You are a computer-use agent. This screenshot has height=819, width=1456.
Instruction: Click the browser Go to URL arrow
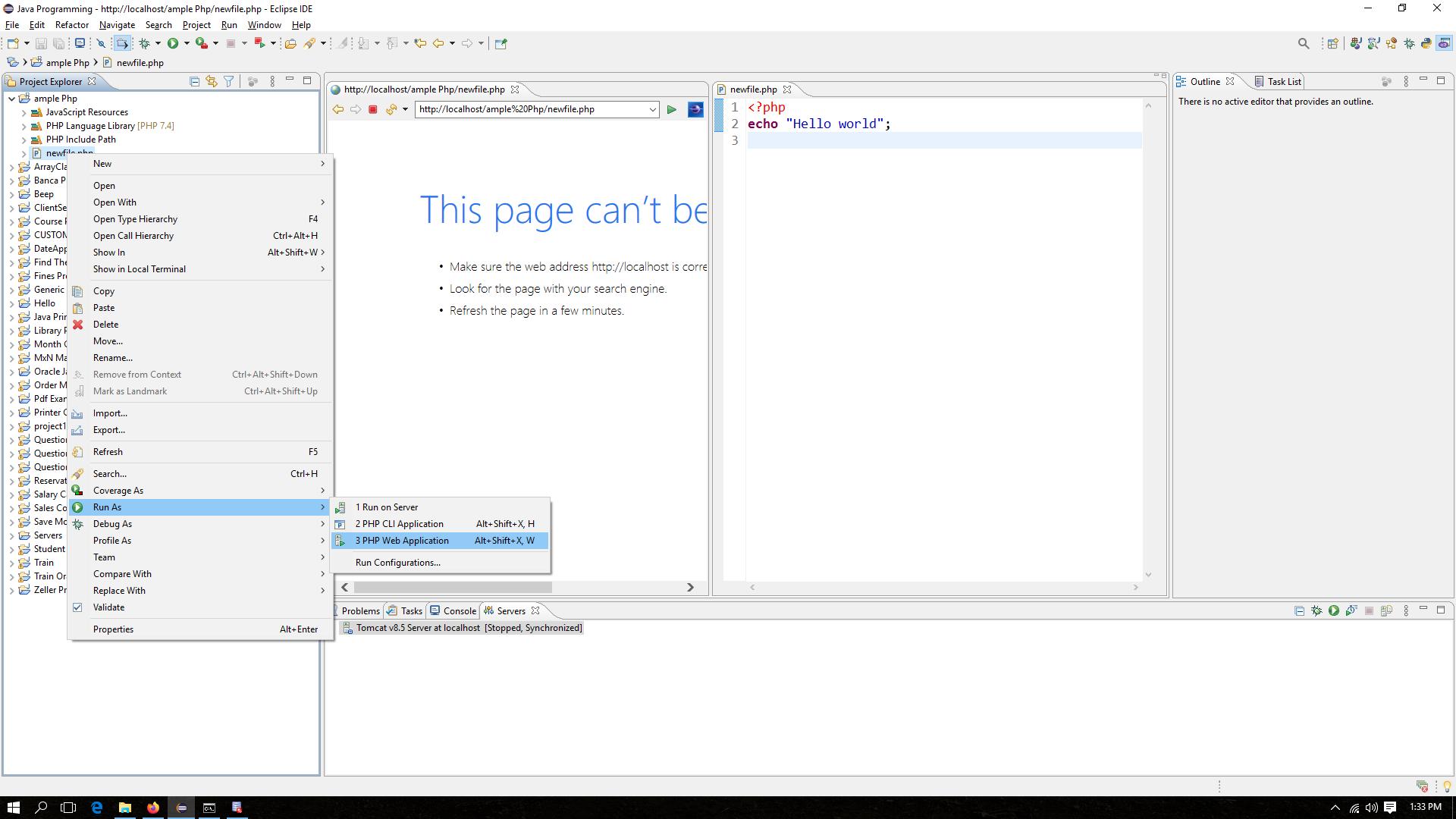(x=671, y=109)
